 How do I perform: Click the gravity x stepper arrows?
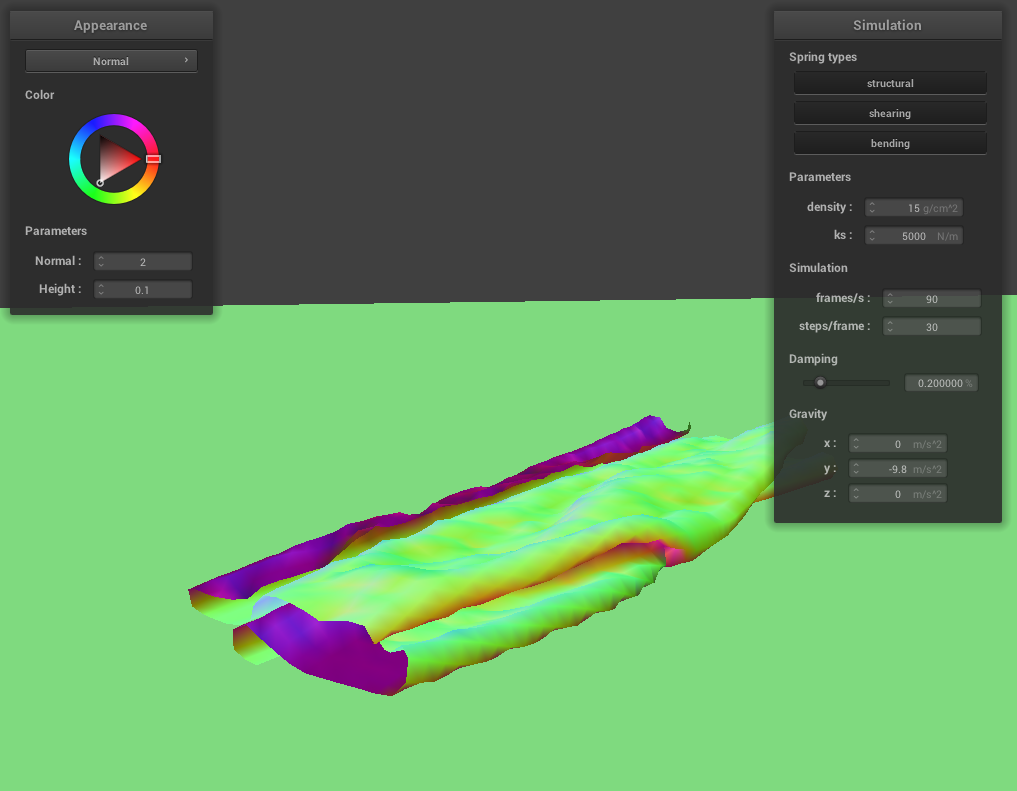point(856,443)
